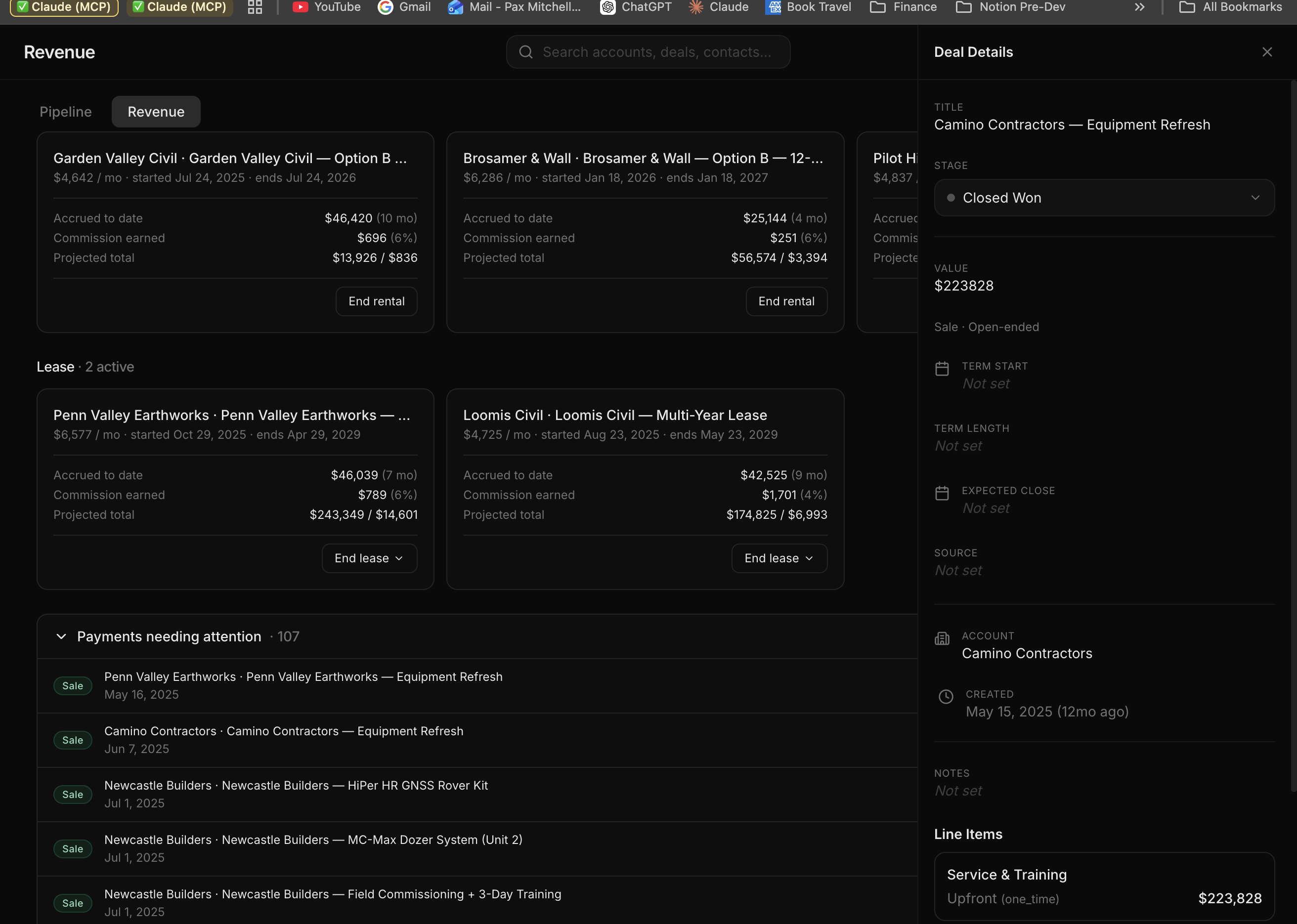
Task: Switch to second Claude (MCP) tab
Action: pyautogui.click(x=180, y=7)
